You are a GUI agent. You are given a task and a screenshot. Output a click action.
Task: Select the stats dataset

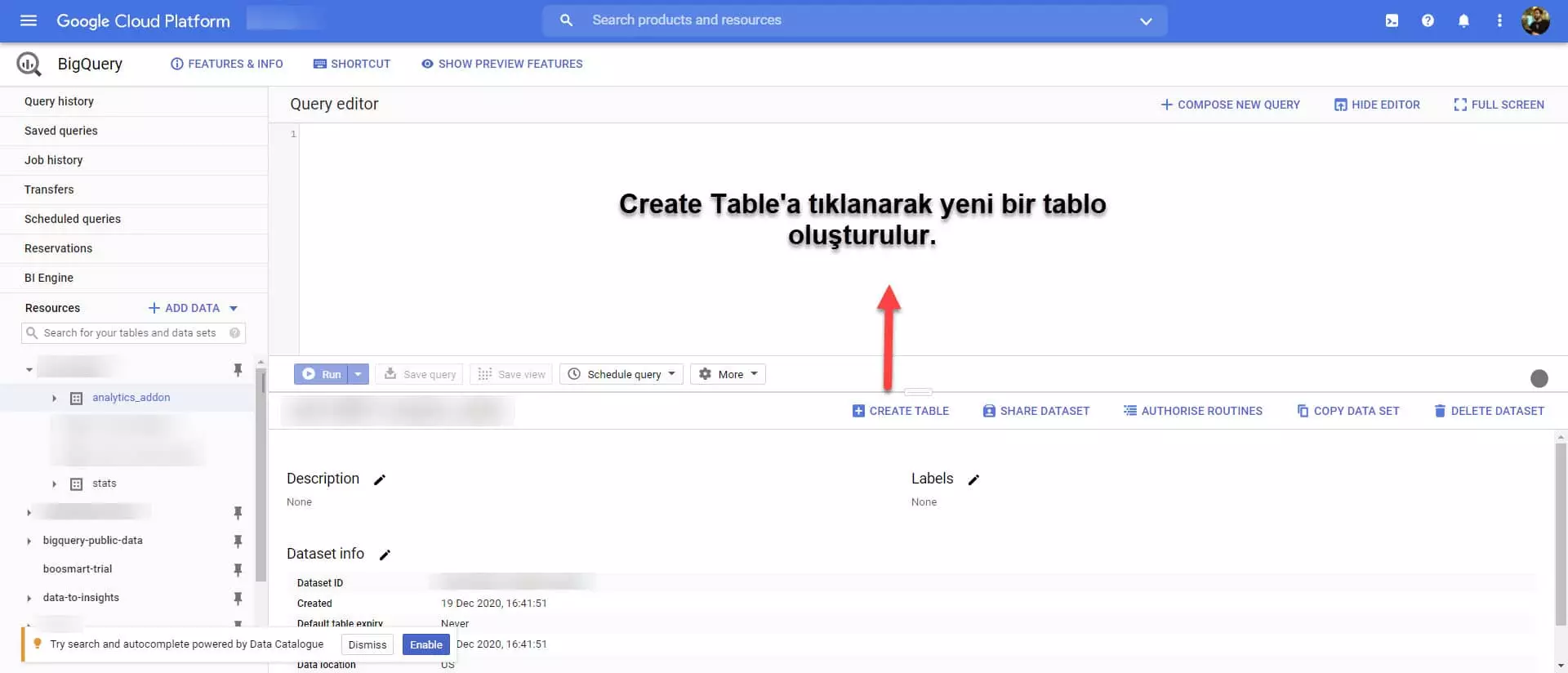104,484
